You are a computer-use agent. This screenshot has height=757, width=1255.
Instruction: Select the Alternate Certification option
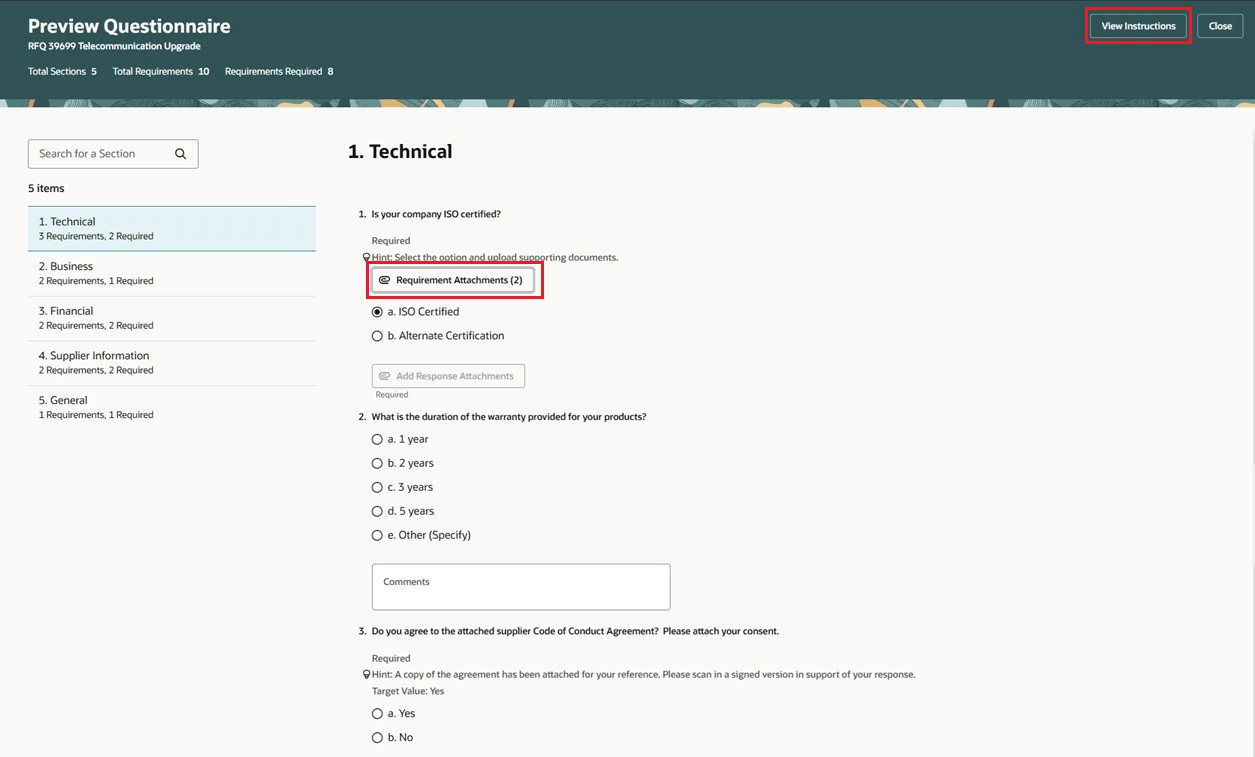pyautogui.click(x=377, y=335)
